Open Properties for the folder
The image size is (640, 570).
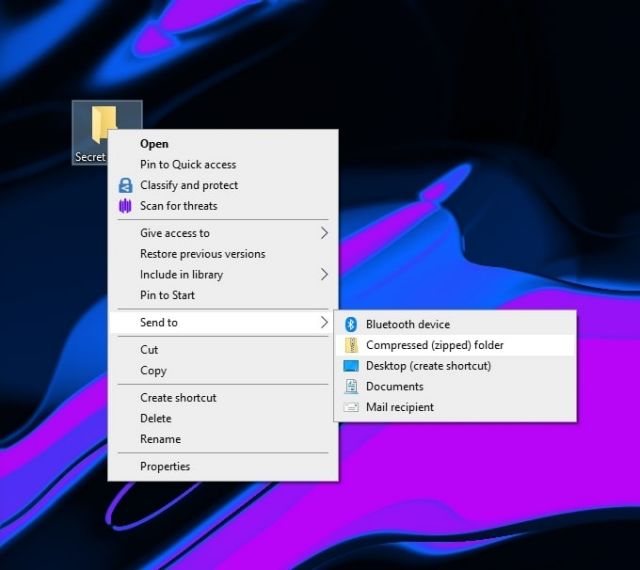[x=164, y=466]
